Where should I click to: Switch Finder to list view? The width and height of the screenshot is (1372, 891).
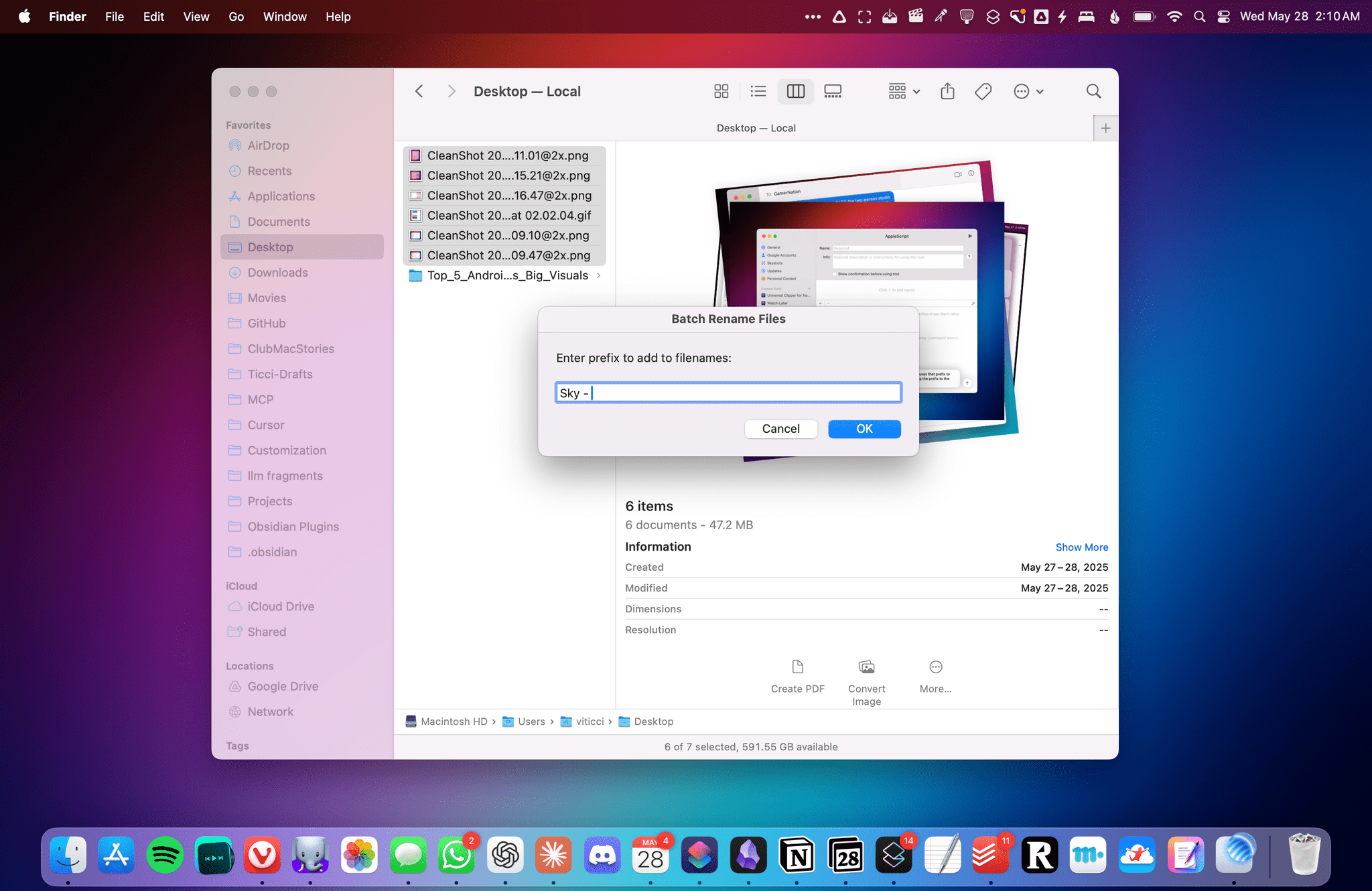point(758,91)
